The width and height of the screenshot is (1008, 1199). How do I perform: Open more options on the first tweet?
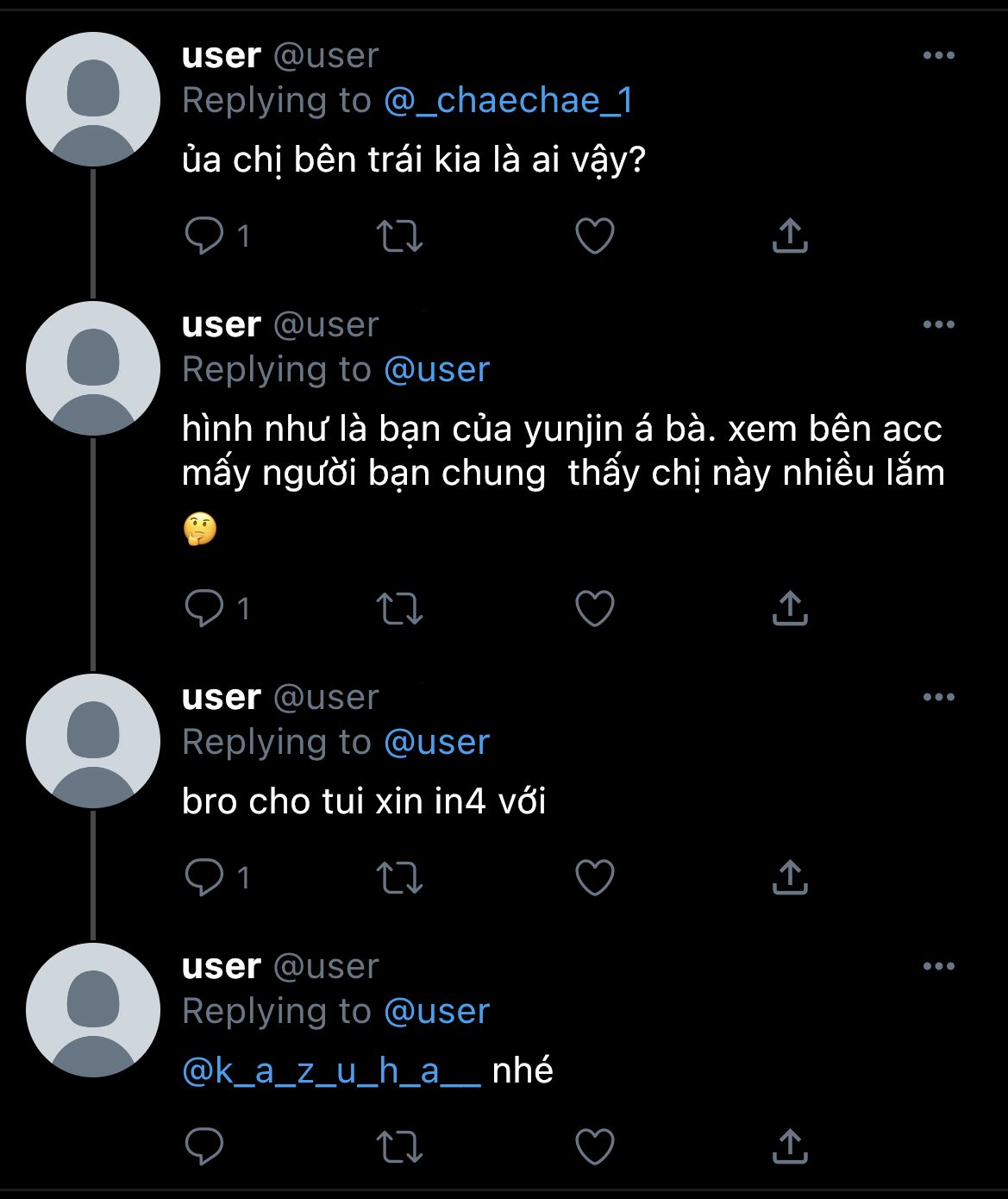point(938,56)
